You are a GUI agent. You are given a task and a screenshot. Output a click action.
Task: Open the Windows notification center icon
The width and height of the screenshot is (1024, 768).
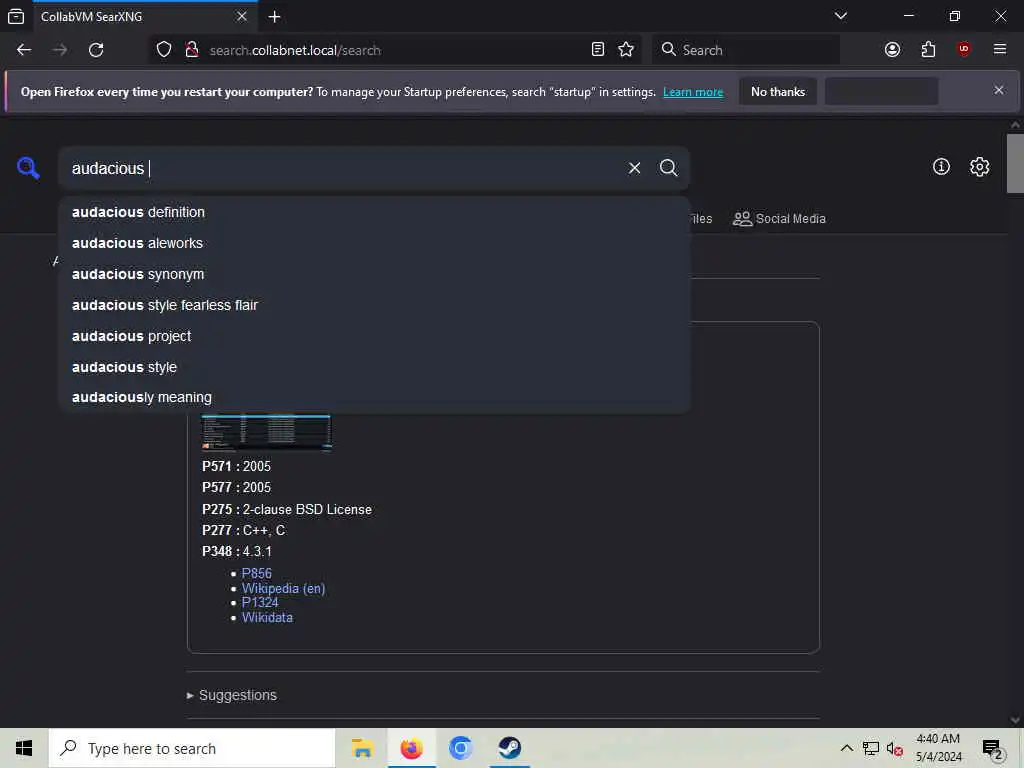pos(992,748)
